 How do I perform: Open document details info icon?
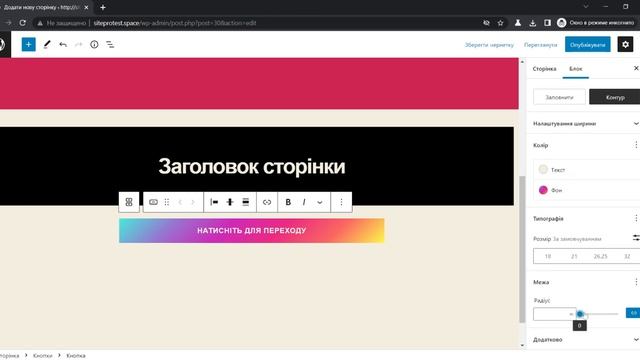[x=94, y=44]
